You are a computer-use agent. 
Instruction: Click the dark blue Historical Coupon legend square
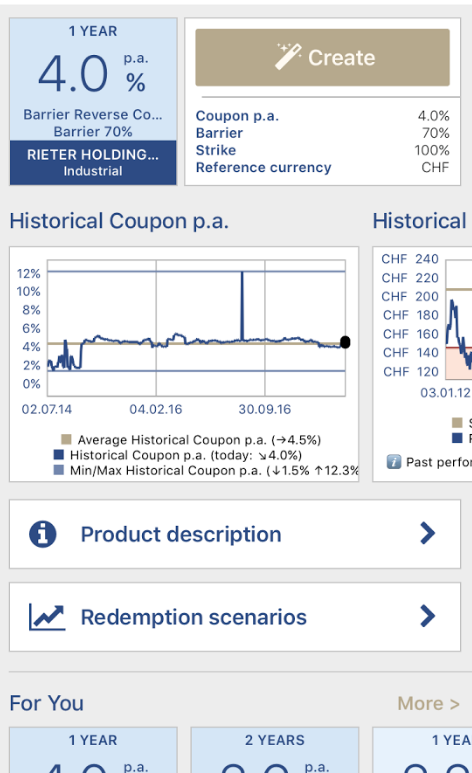coord(59,455)
